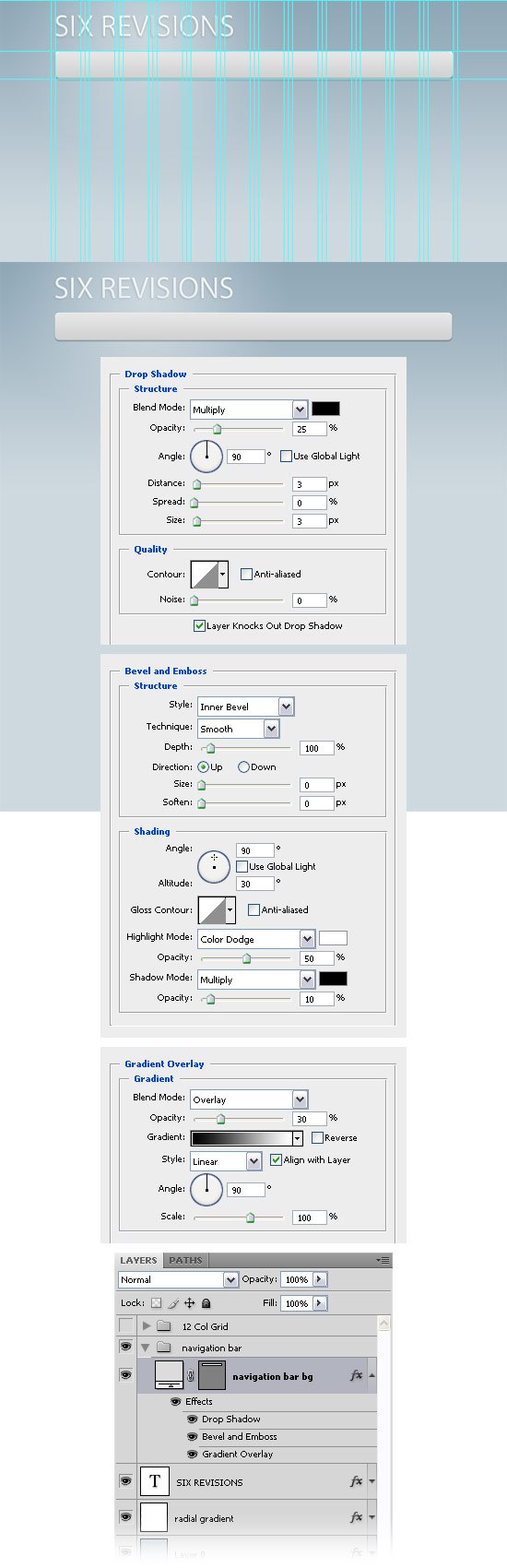Select the Down direction radio button
Screen dimensions: 507x1568
click(243, 766)
